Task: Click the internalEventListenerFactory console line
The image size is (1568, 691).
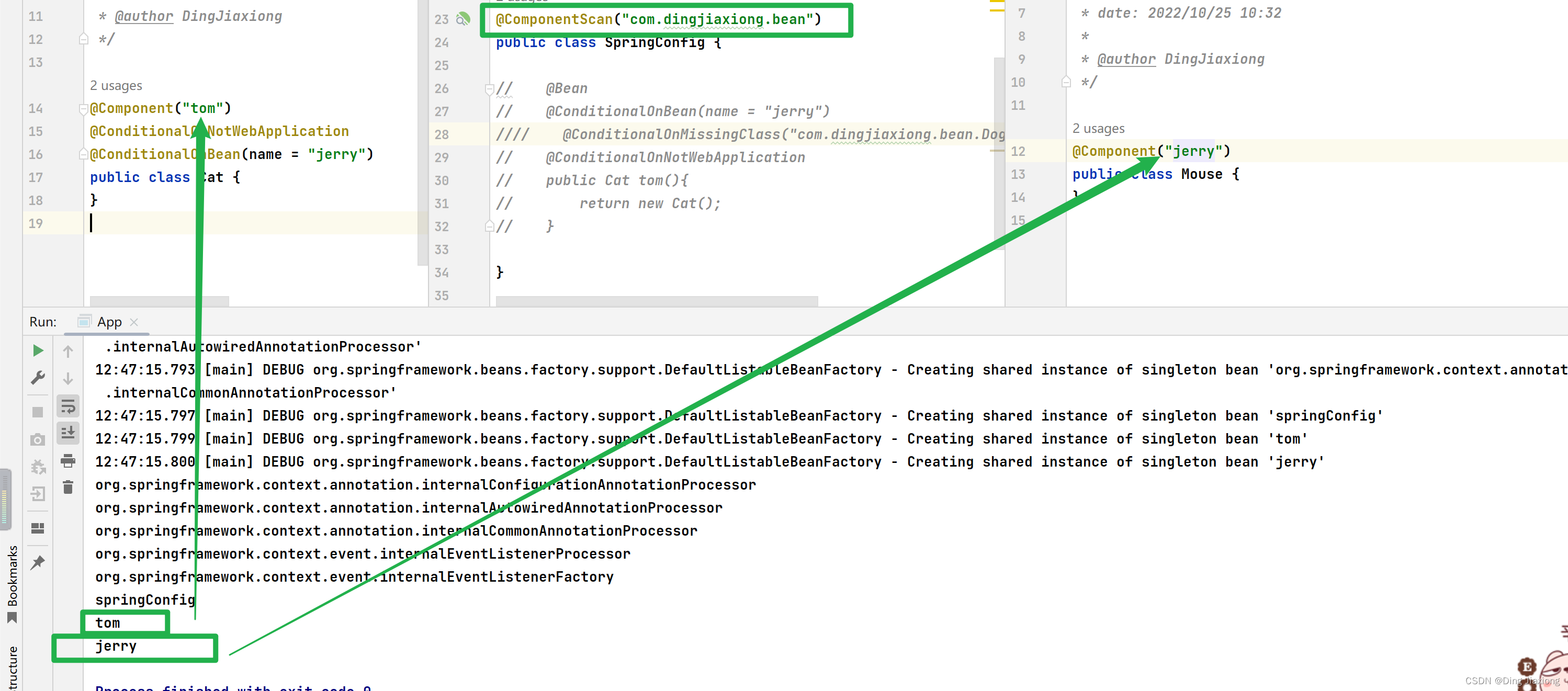Action: coord(354,577)
